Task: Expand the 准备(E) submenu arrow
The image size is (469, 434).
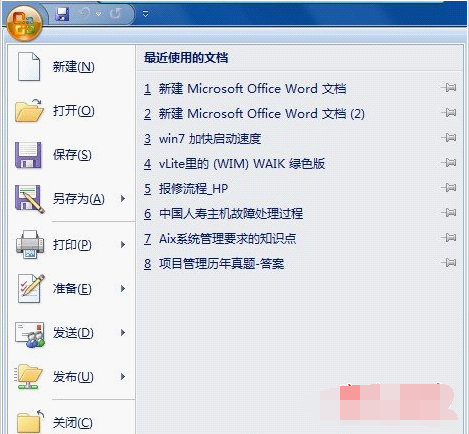Action: tap(123, 289)
